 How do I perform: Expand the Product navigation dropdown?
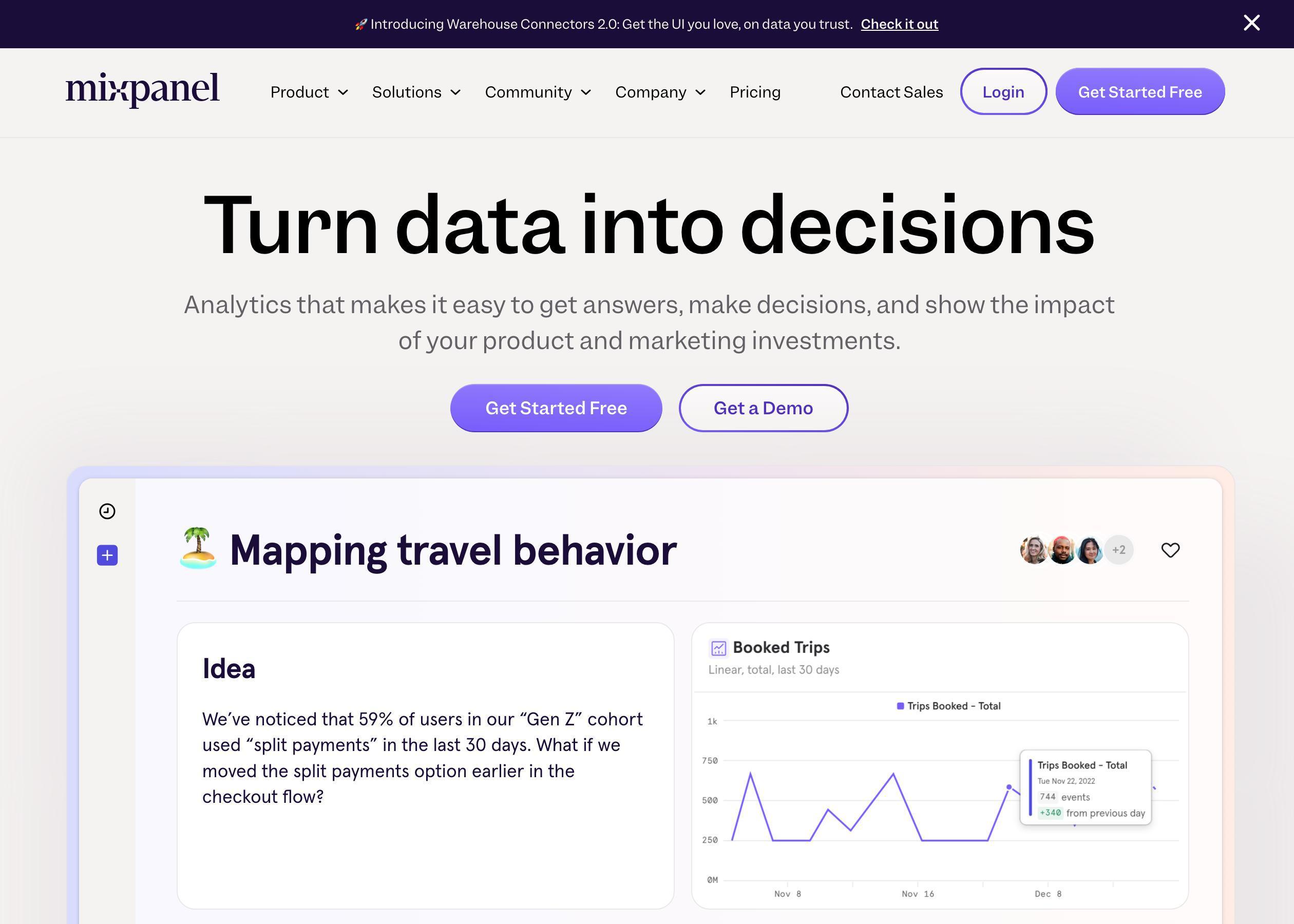309,92
